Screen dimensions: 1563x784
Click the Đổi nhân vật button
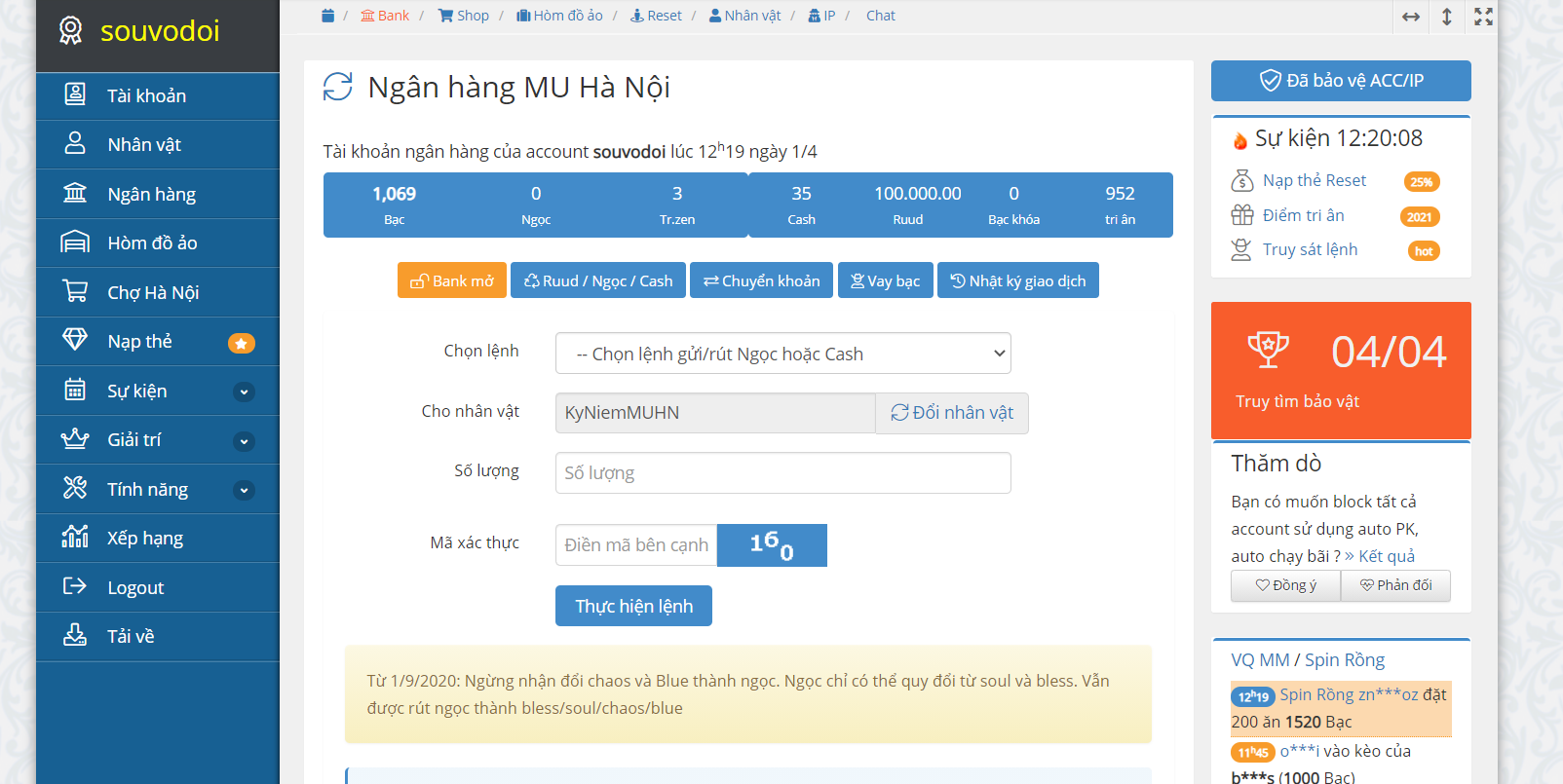(952, 413)
